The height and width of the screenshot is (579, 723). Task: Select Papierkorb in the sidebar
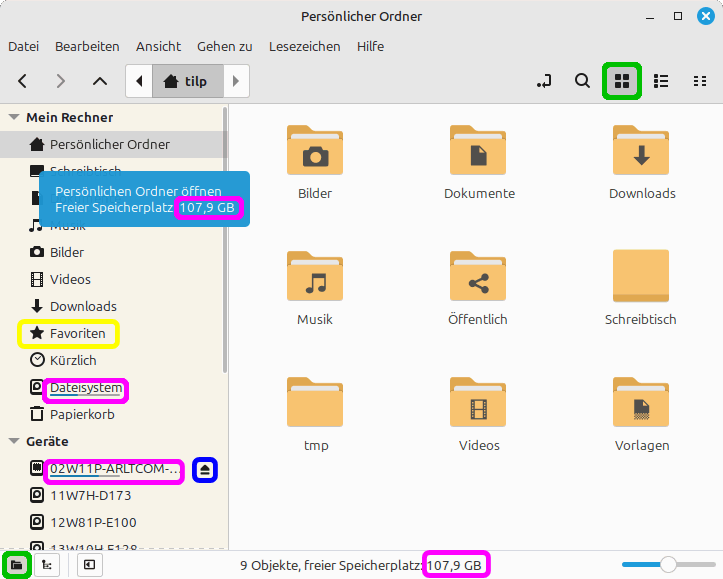coord(82,414)
